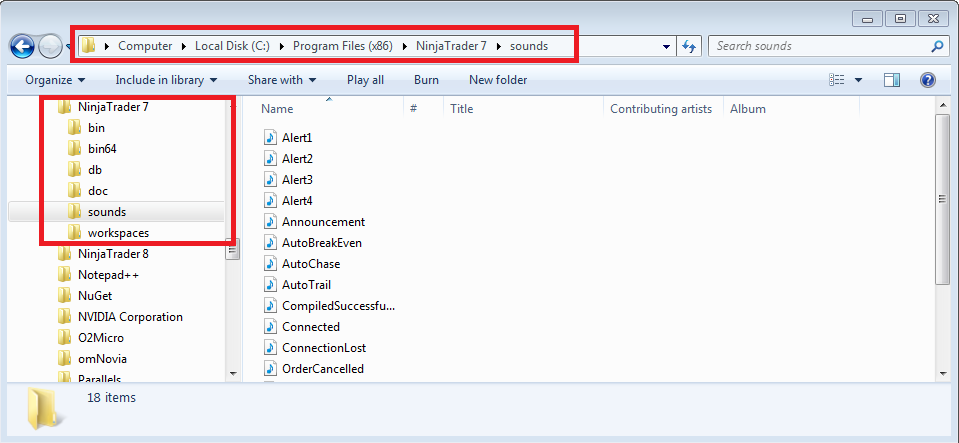Click the Help question mark icon
The height and width of the screenshot is (443, 959).
pos(927,80)
